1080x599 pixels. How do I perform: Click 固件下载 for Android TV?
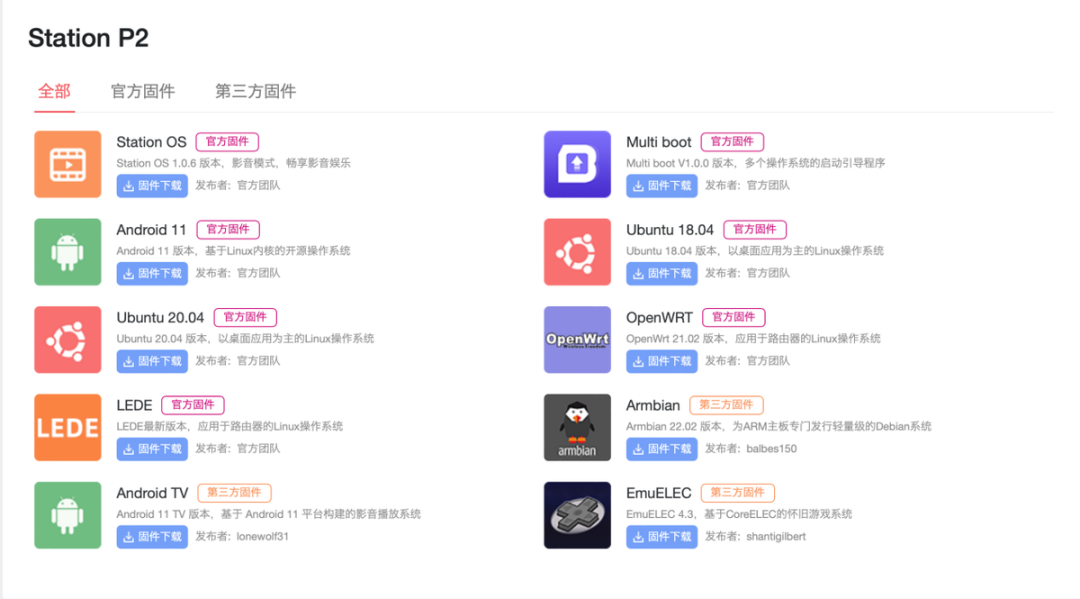click(x=151, y=537)
